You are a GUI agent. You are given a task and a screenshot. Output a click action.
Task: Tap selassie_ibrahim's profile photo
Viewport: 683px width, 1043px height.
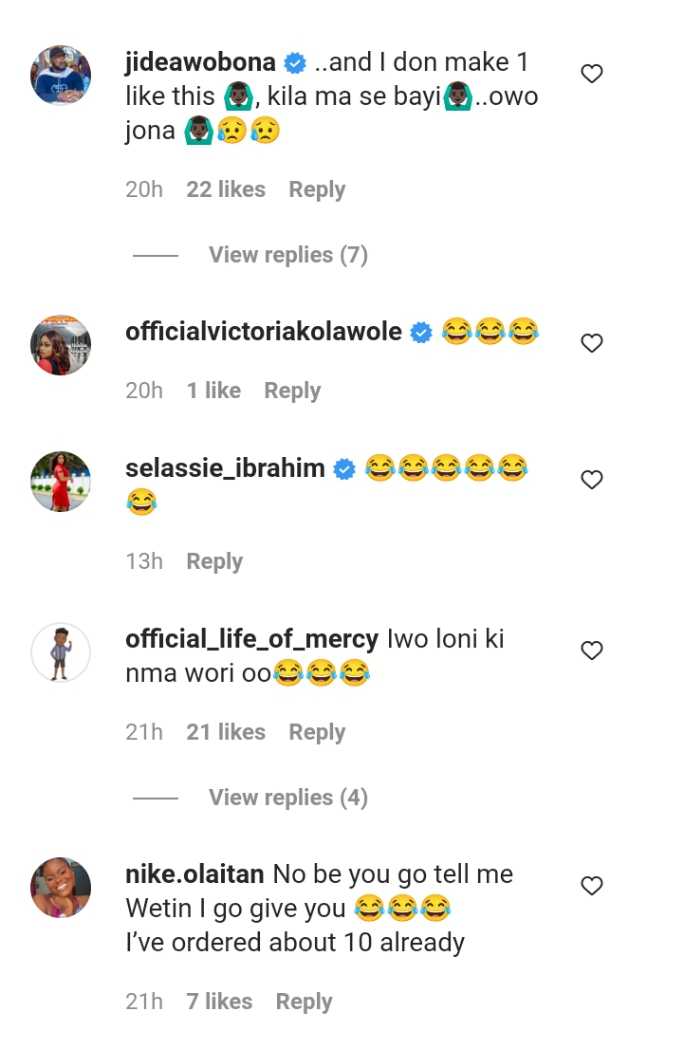(x=61, y=481)
